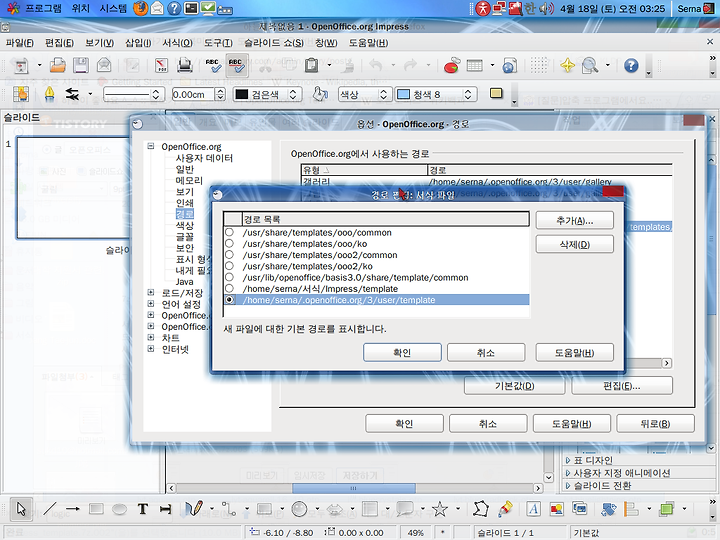Select the Text T tool
720x540 pixels.
[x=143, y=509]
